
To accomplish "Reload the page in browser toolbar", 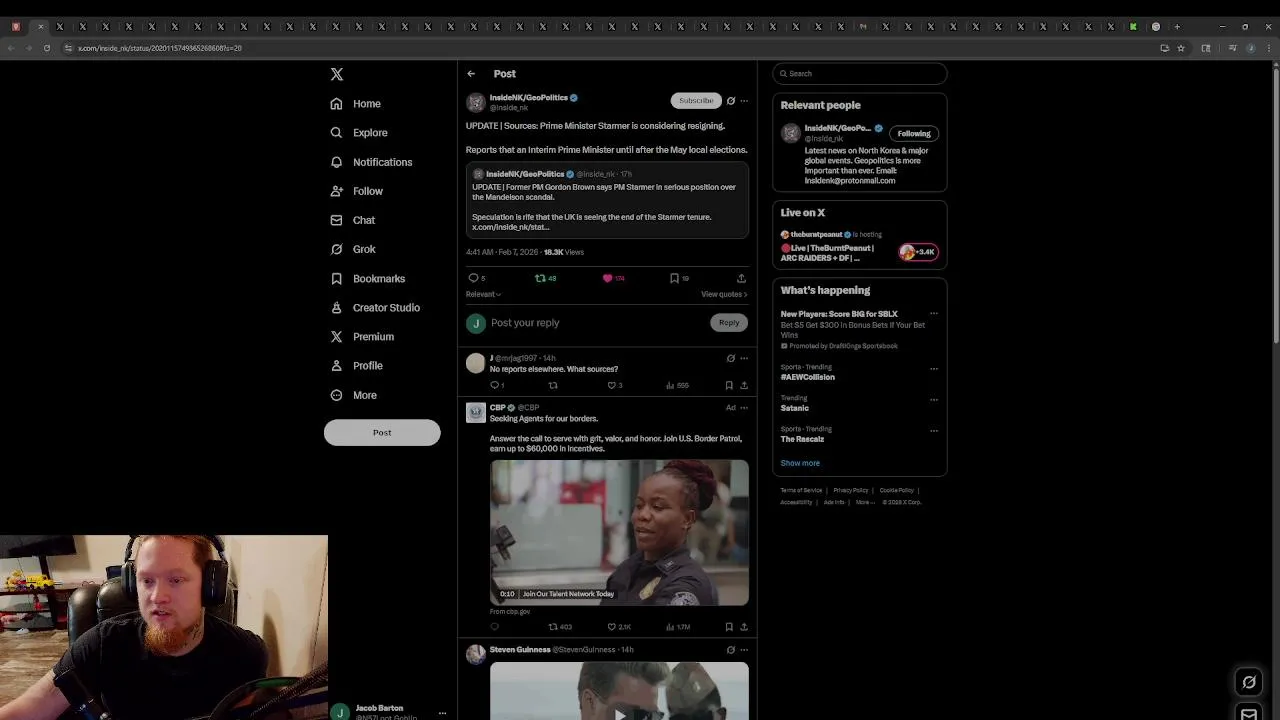I will pyautogui.click(x=46, y=48).
